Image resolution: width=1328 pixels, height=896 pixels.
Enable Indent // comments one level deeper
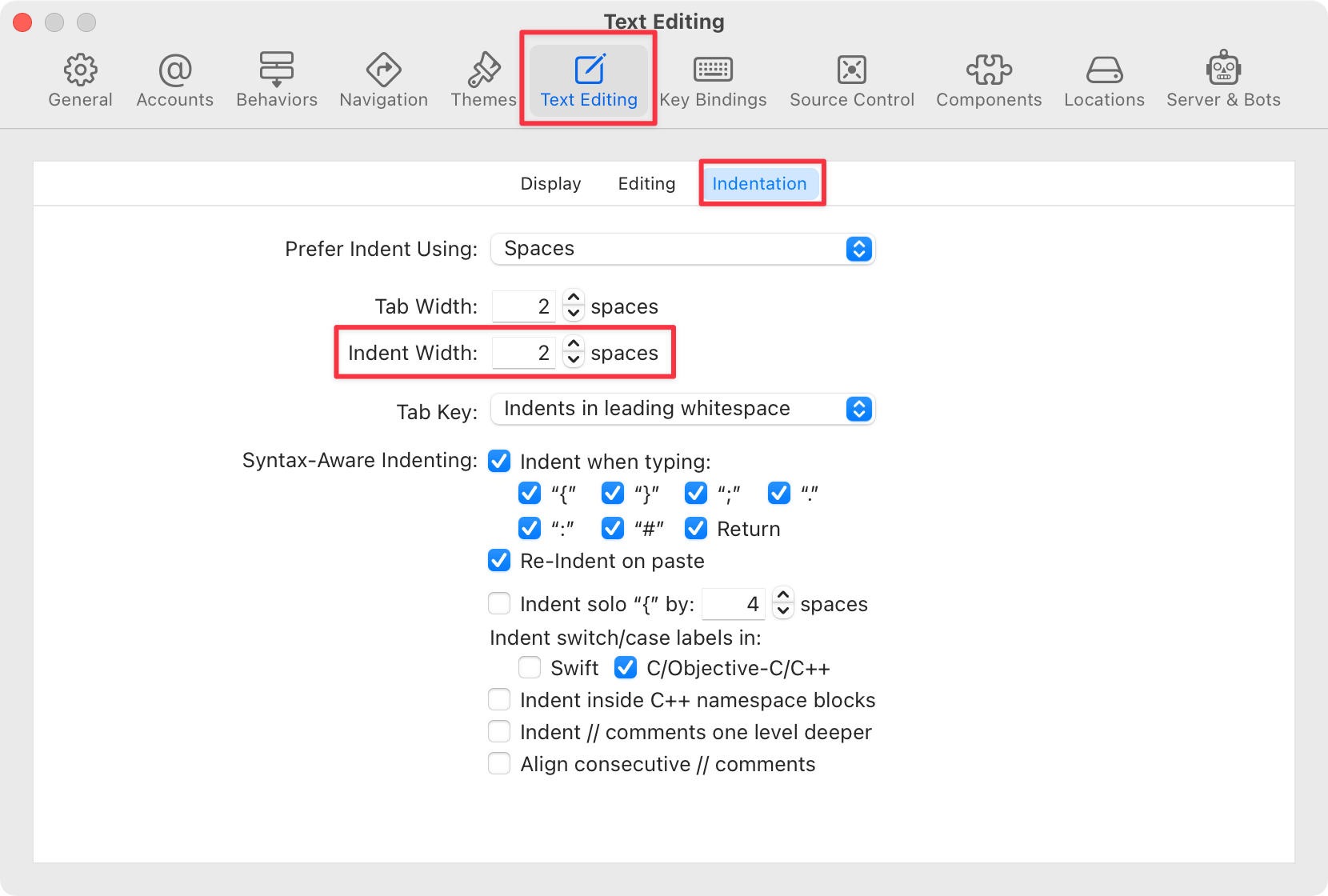coord(499,731)
